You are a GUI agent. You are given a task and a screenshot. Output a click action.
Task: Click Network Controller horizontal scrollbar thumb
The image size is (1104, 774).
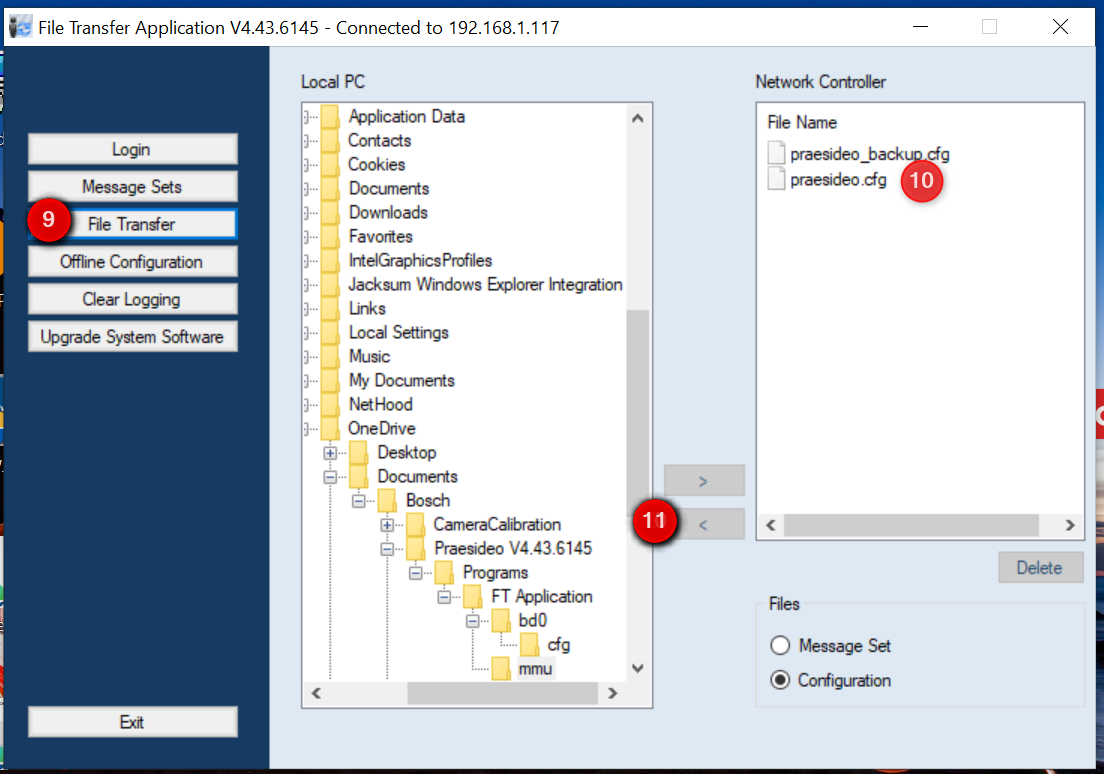pyautogui.click(x=911, y=525)
